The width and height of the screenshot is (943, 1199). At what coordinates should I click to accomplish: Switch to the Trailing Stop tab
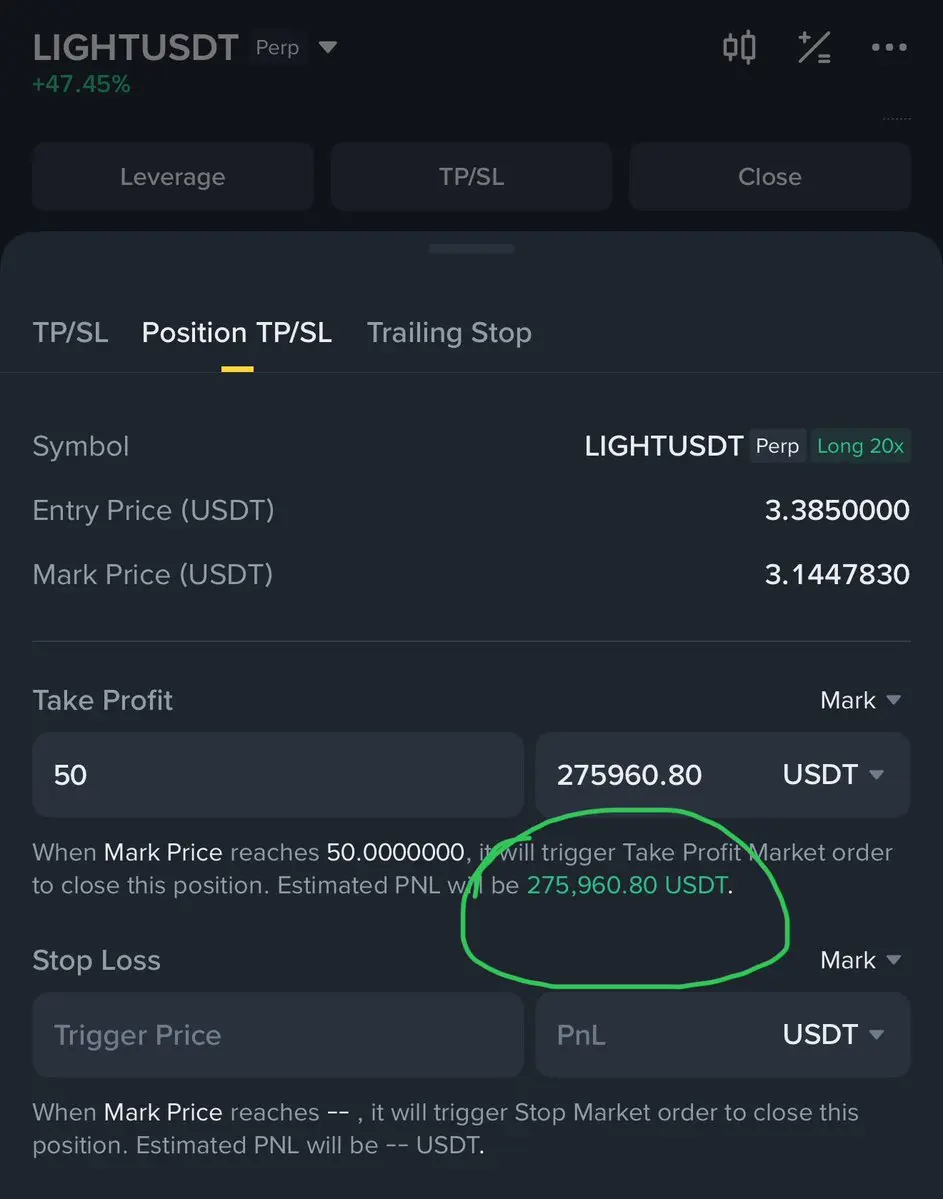pos(449,333)
